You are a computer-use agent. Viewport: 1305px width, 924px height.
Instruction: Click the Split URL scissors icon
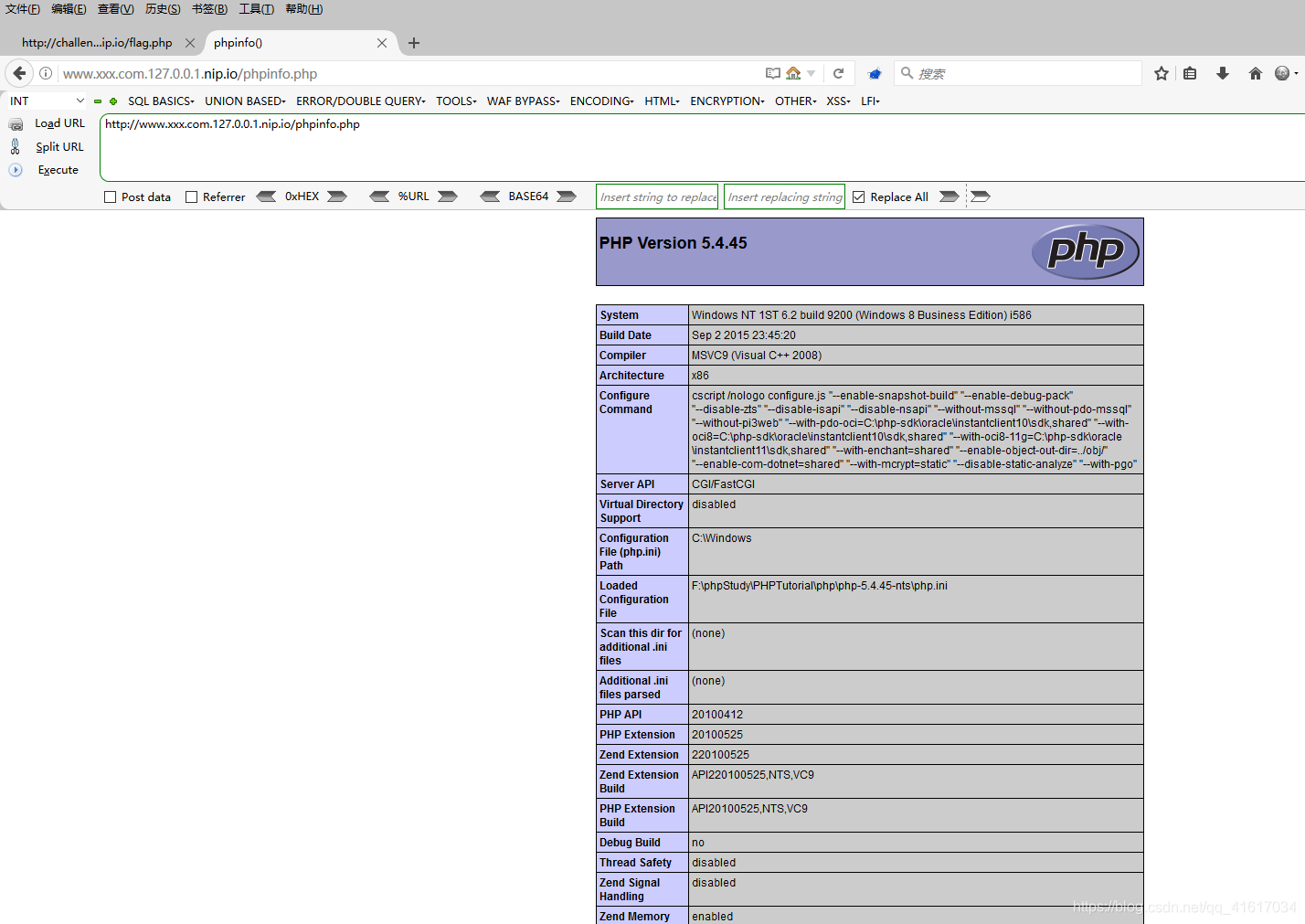15,146
